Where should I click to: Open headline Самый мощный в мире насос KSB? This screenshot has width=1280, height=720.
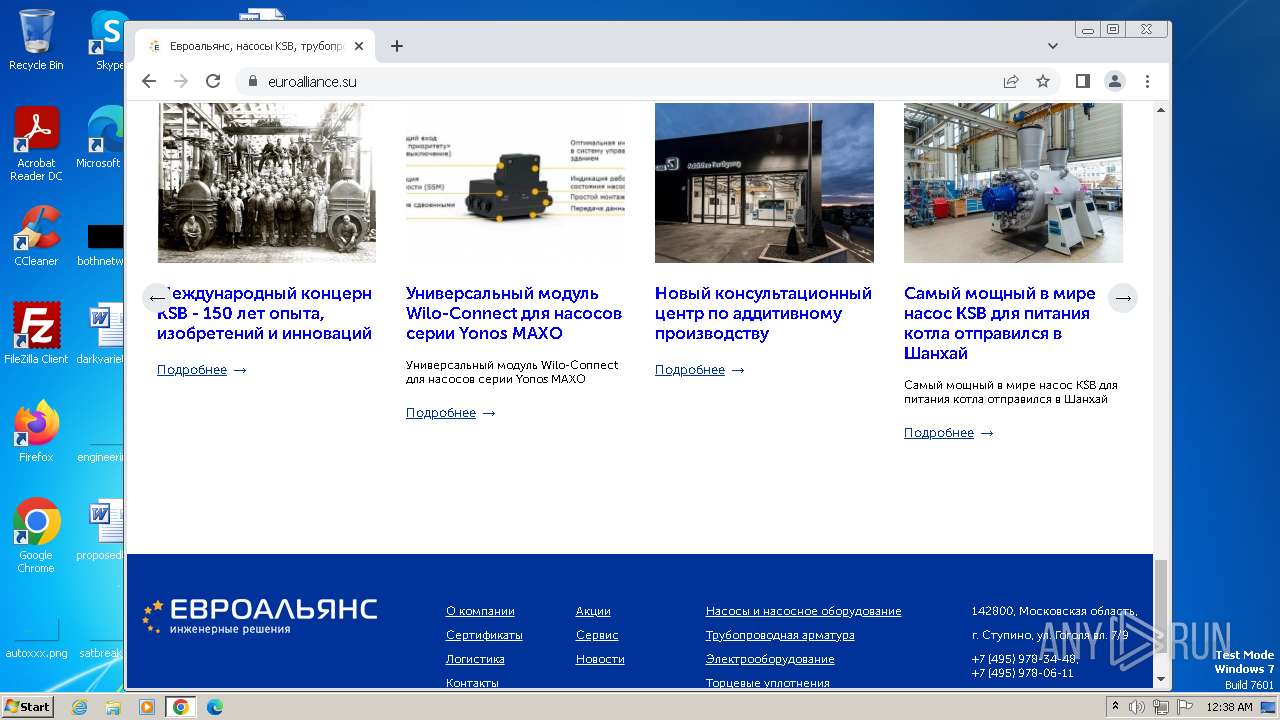[1000, 323]
